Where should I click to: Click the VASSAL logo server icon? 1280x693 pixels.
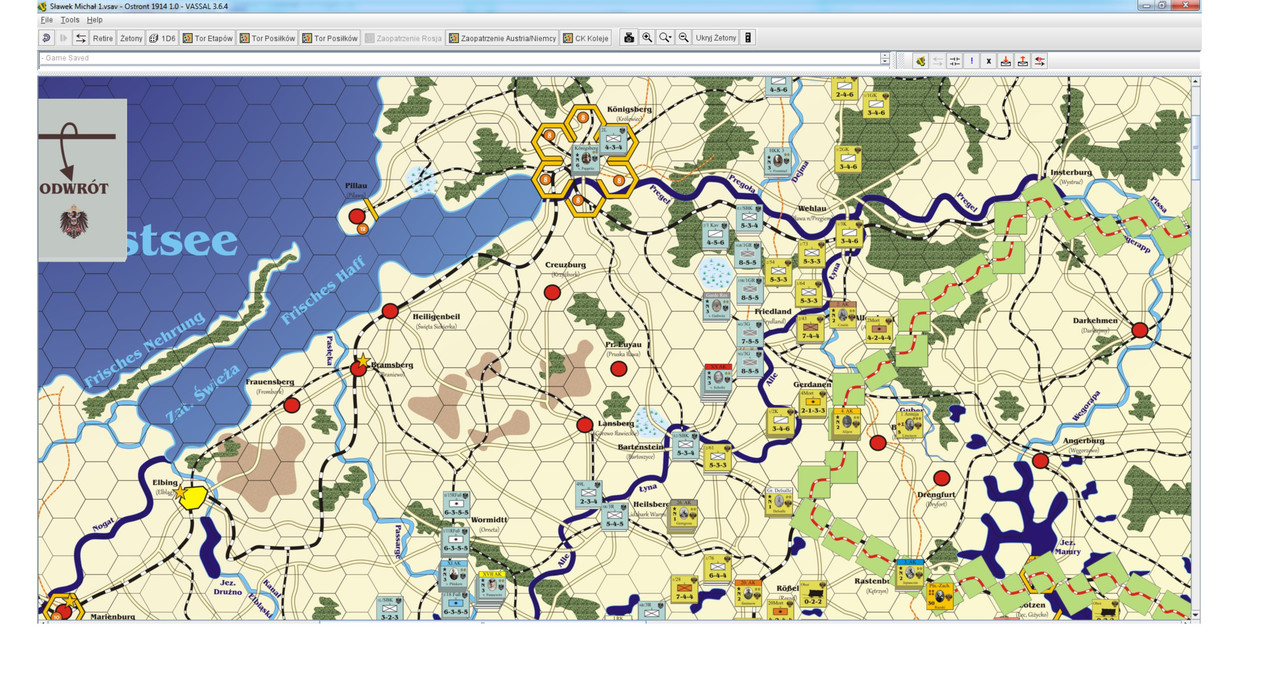coord(920,61)
